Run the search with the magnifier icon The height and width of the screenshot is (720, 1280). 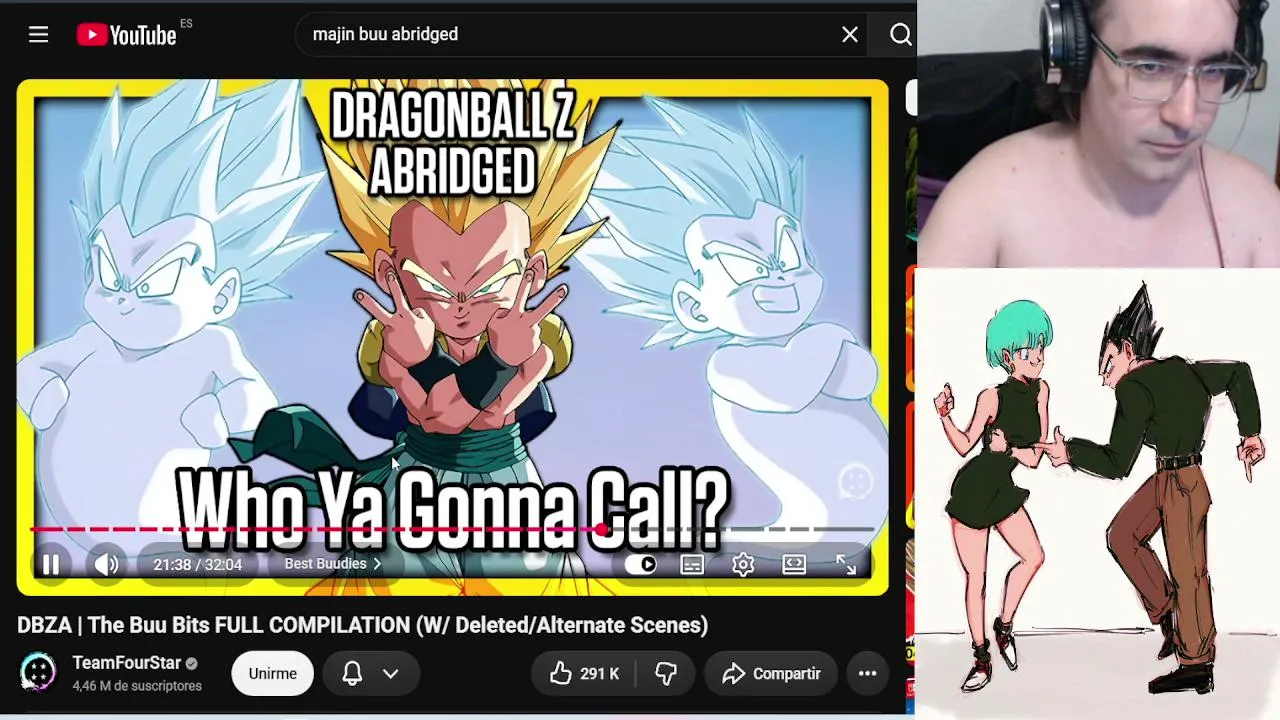click(x=900, y=35)
